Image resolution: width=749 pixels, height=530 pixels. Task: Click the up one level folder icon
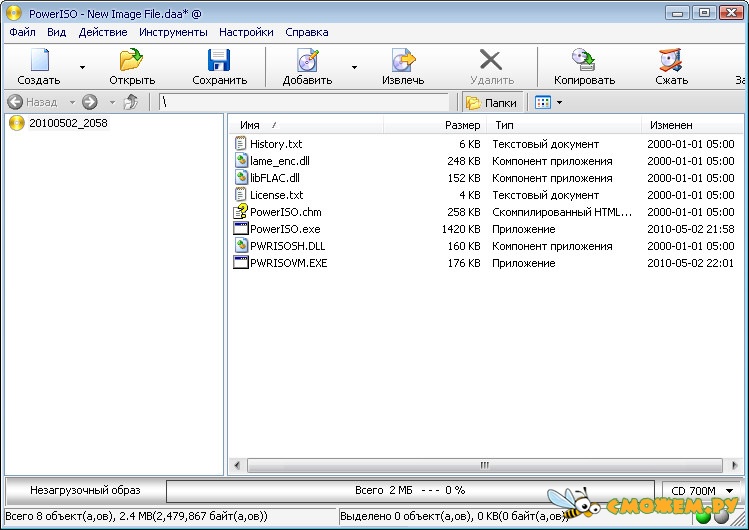point(131,102)
